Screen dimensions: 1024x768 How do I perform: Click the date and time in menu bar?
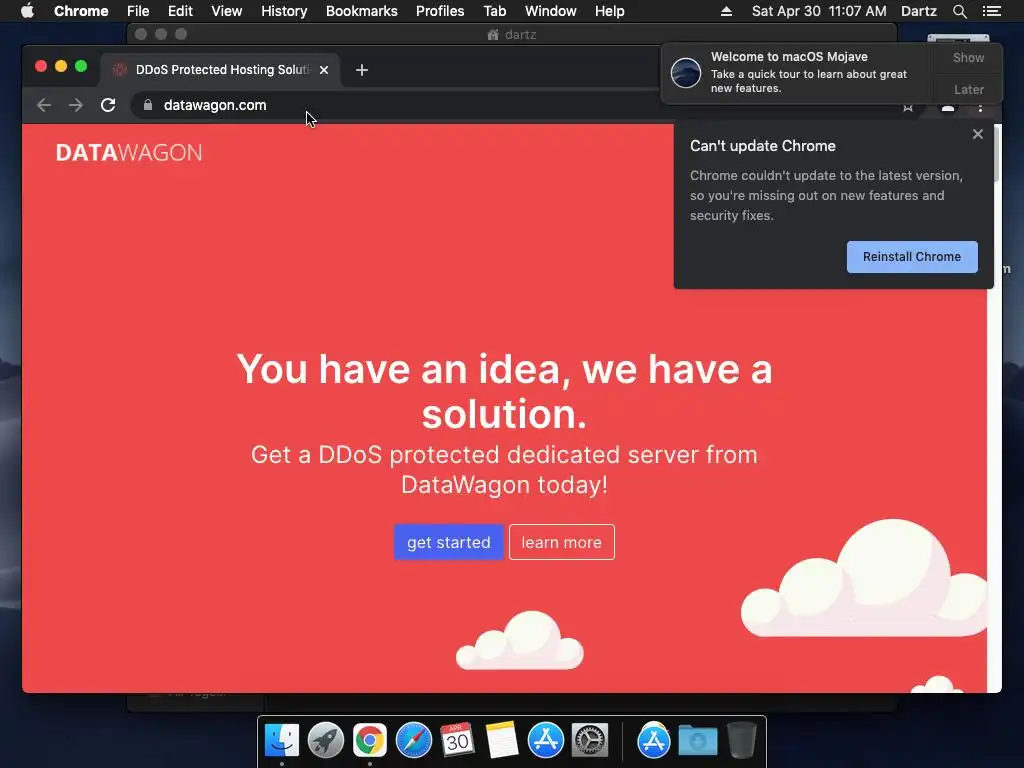pos(819,11)
